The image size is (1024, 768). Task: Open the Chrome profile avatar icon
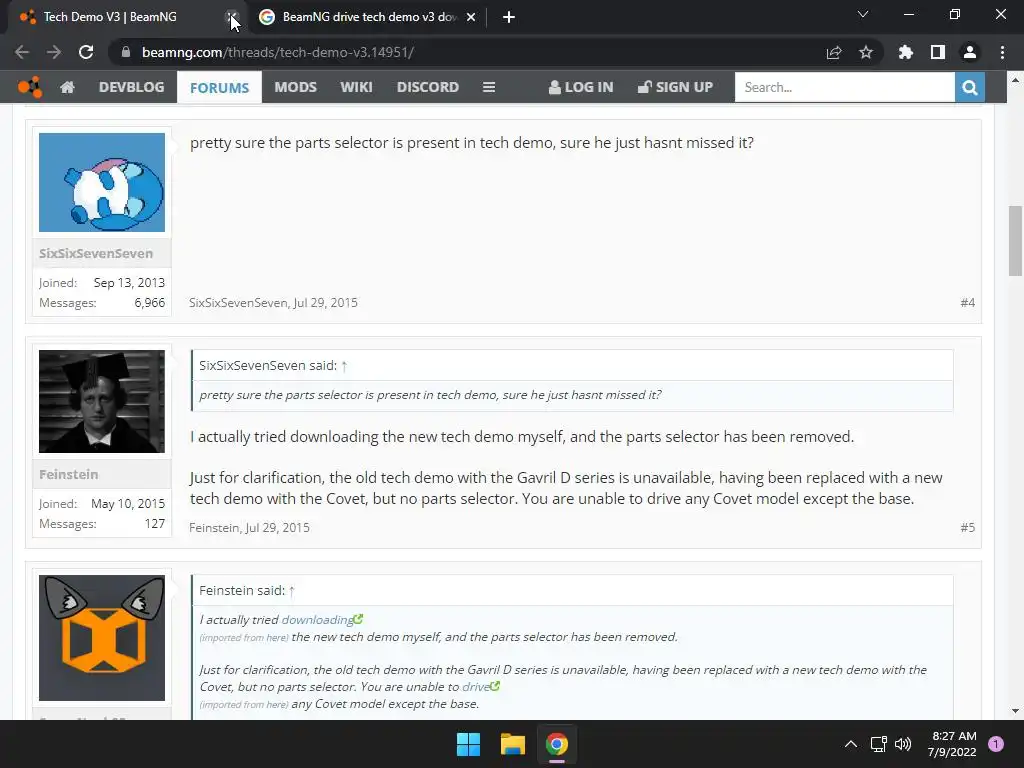[x=970, y=52]
